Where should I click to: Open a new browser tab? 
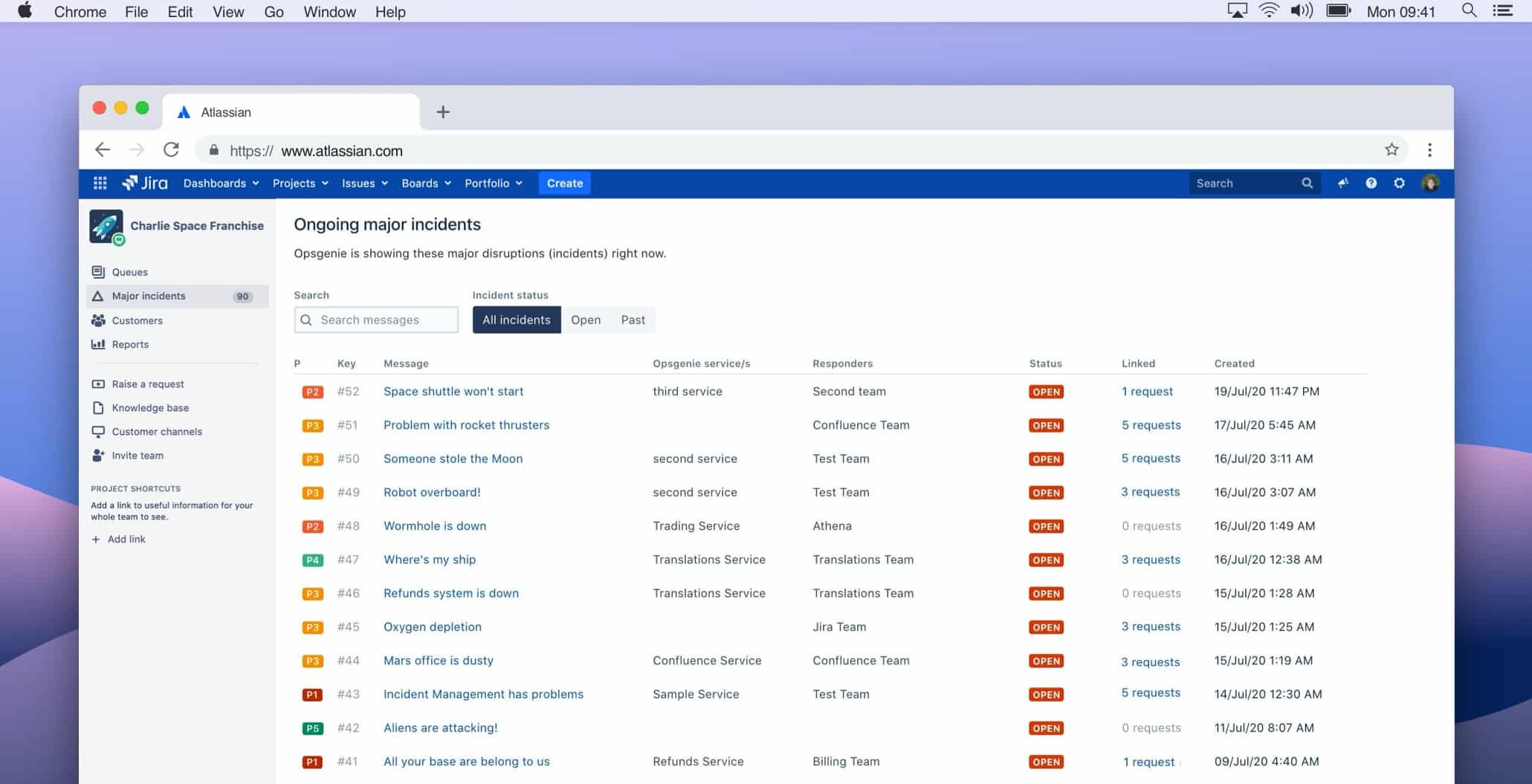[443, 112]
